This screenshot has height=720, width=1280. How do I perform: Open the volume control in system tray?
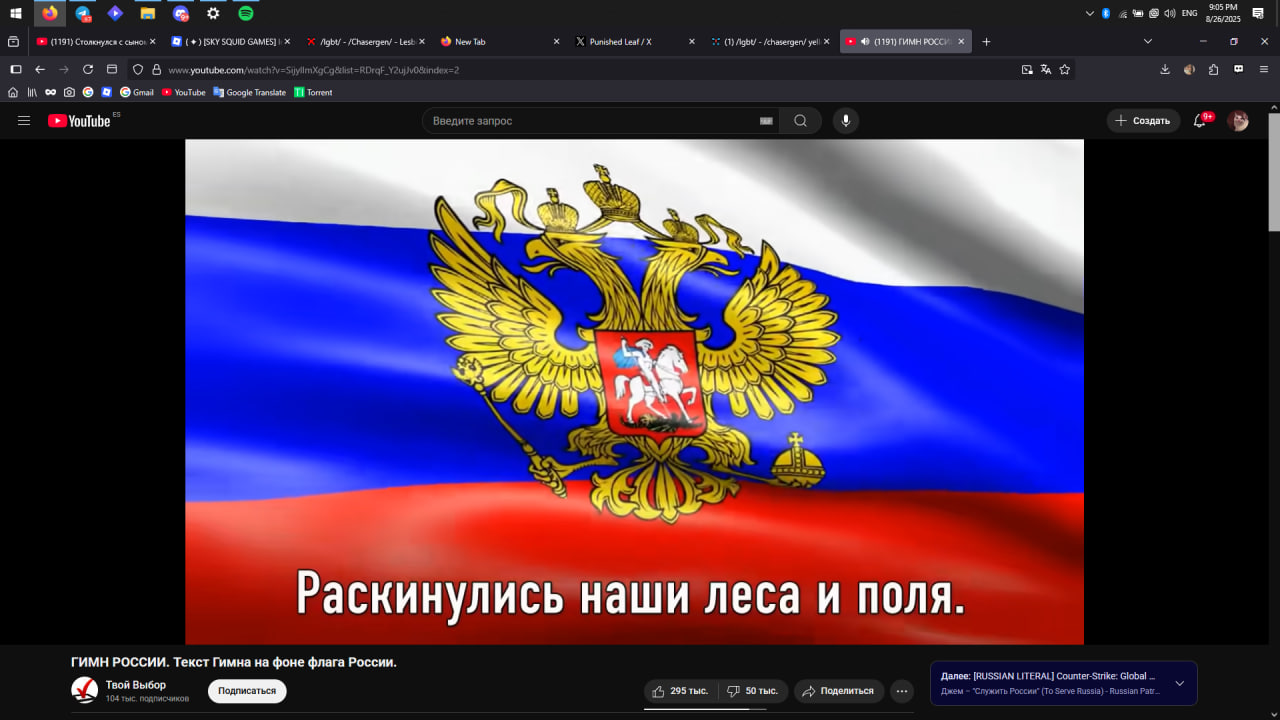pos(1170,13)
